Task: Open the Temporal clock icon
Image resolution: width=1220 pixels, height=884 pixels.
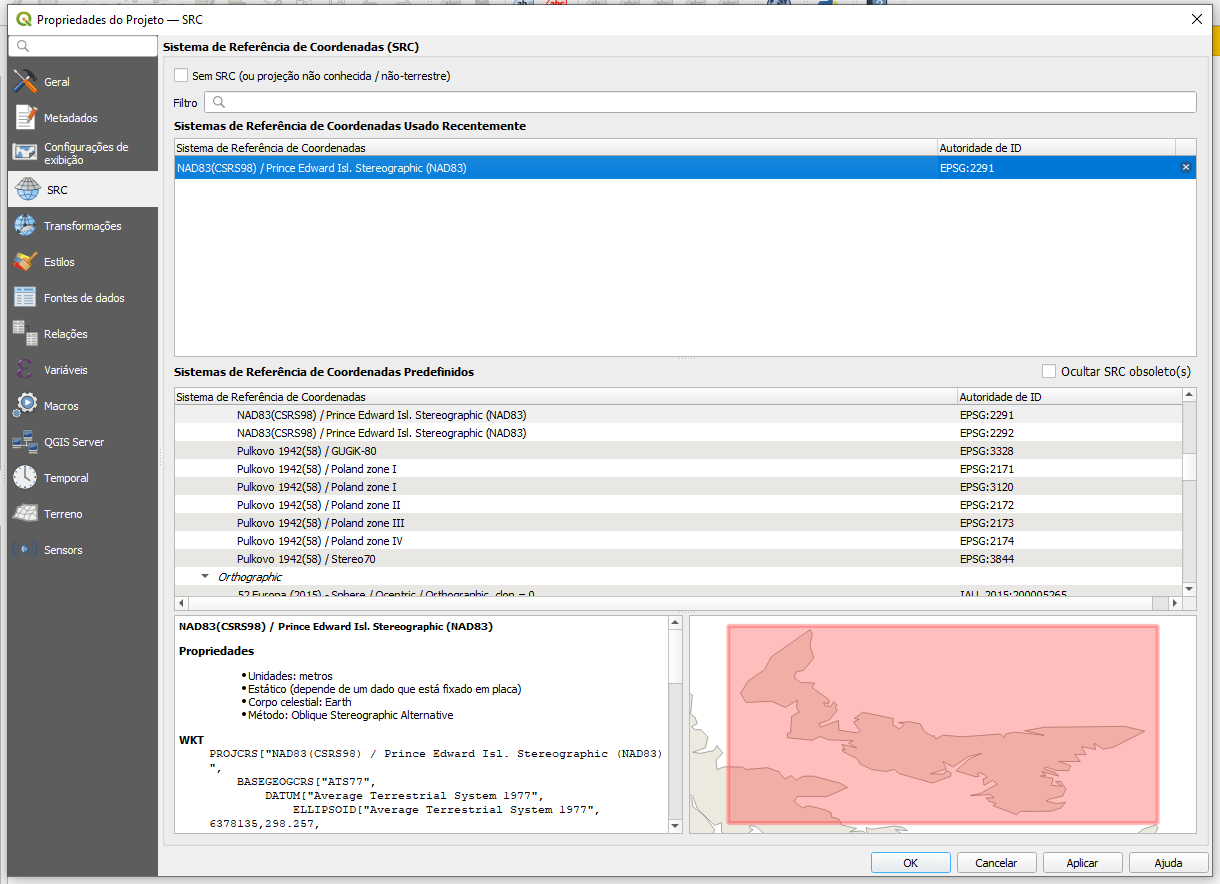Action: 25,478
